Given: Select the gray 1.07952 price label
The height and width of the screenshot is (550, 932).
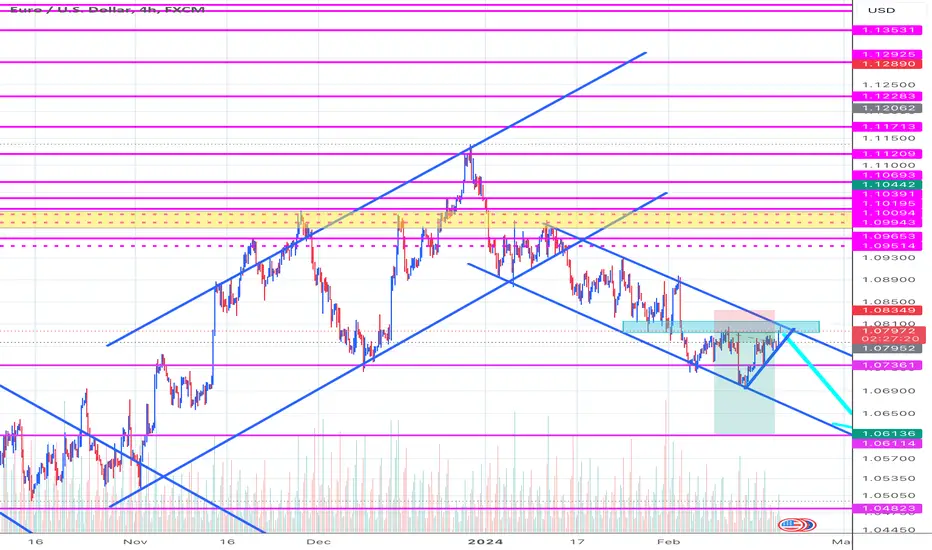Looking at the screenshot, I should [x=887, y=348].
